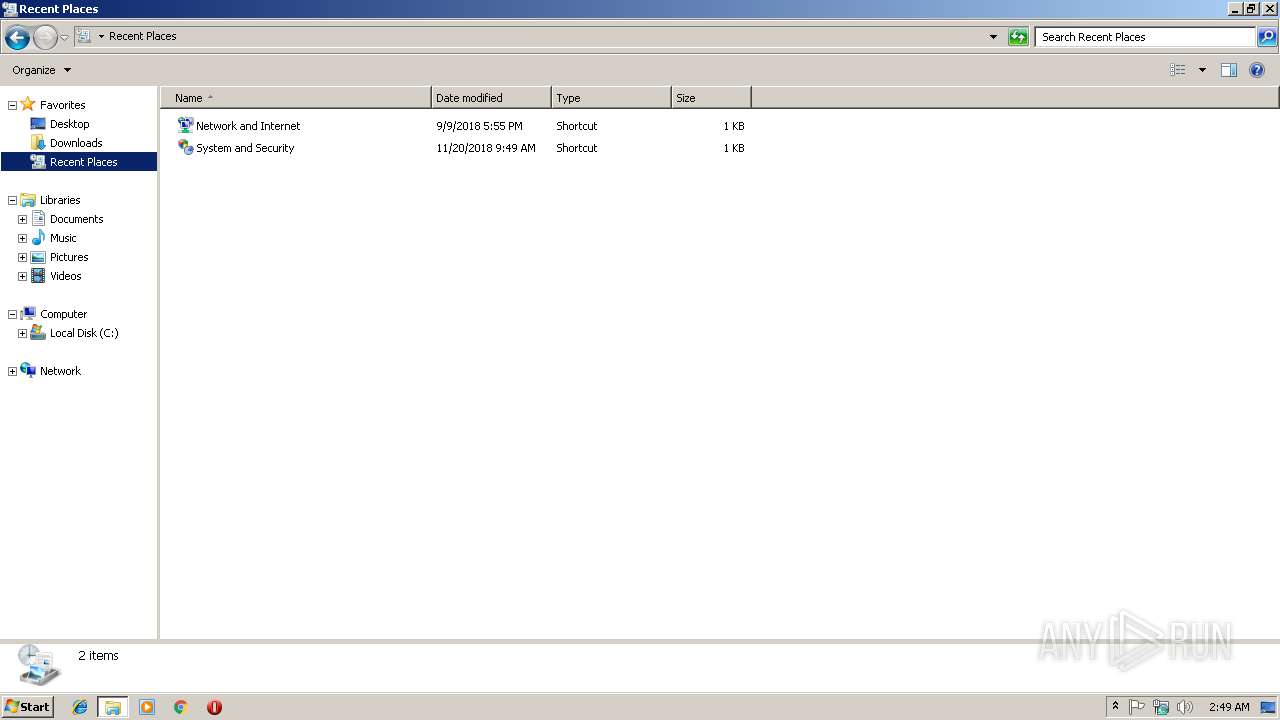Image resolution: width=1280 pixels, height=720 pixels.
Task: Show hidden tray icons arrow
Action: [1115, 706]
